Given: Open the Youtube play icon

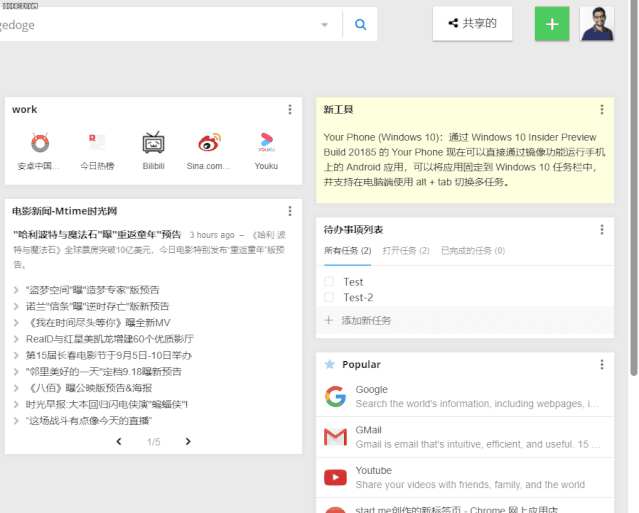Looking at the screenshot, I should pos(335,477).
